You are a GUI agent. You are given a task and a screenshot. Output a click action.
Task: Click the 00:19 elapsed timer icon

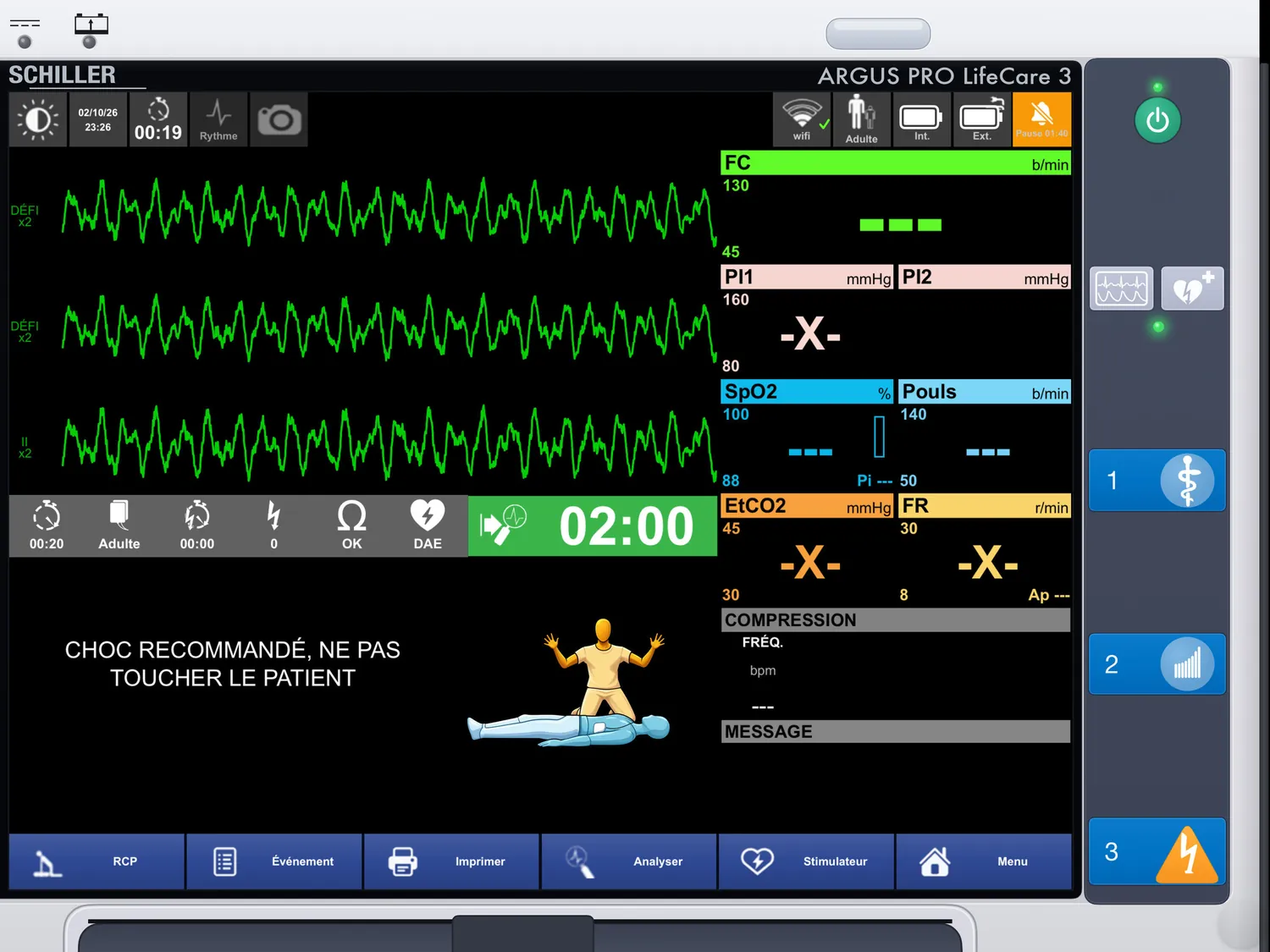158,120
